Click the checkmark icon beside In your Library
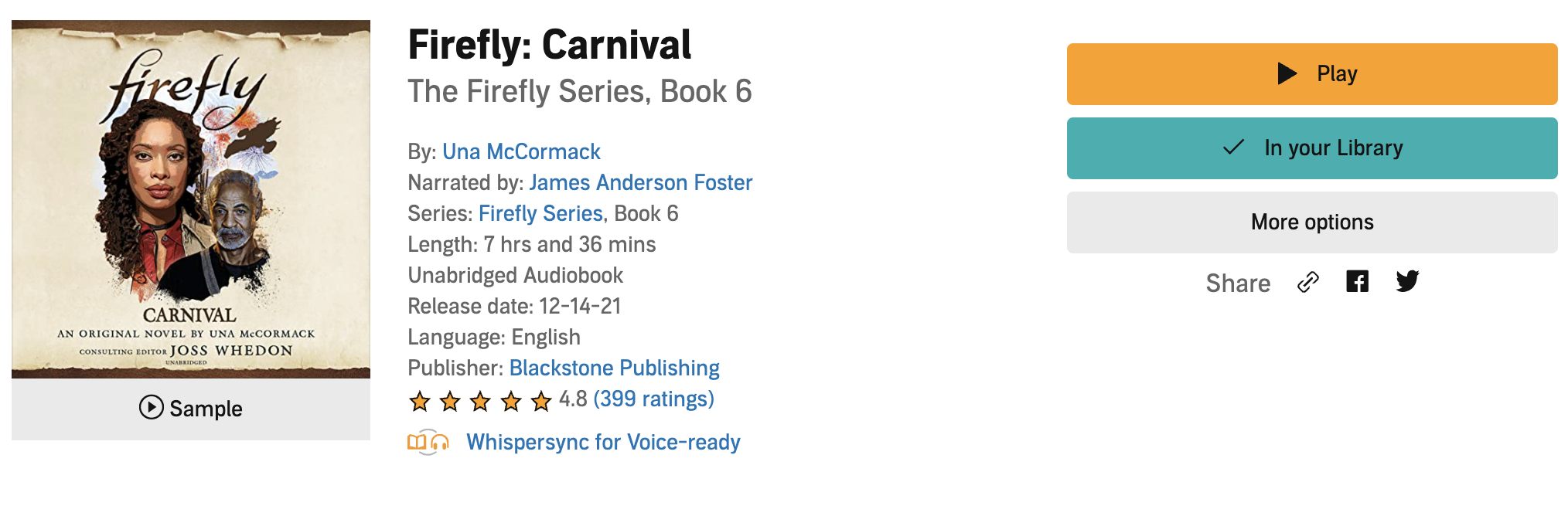1568x516 pixels. tap(1234, 148)
